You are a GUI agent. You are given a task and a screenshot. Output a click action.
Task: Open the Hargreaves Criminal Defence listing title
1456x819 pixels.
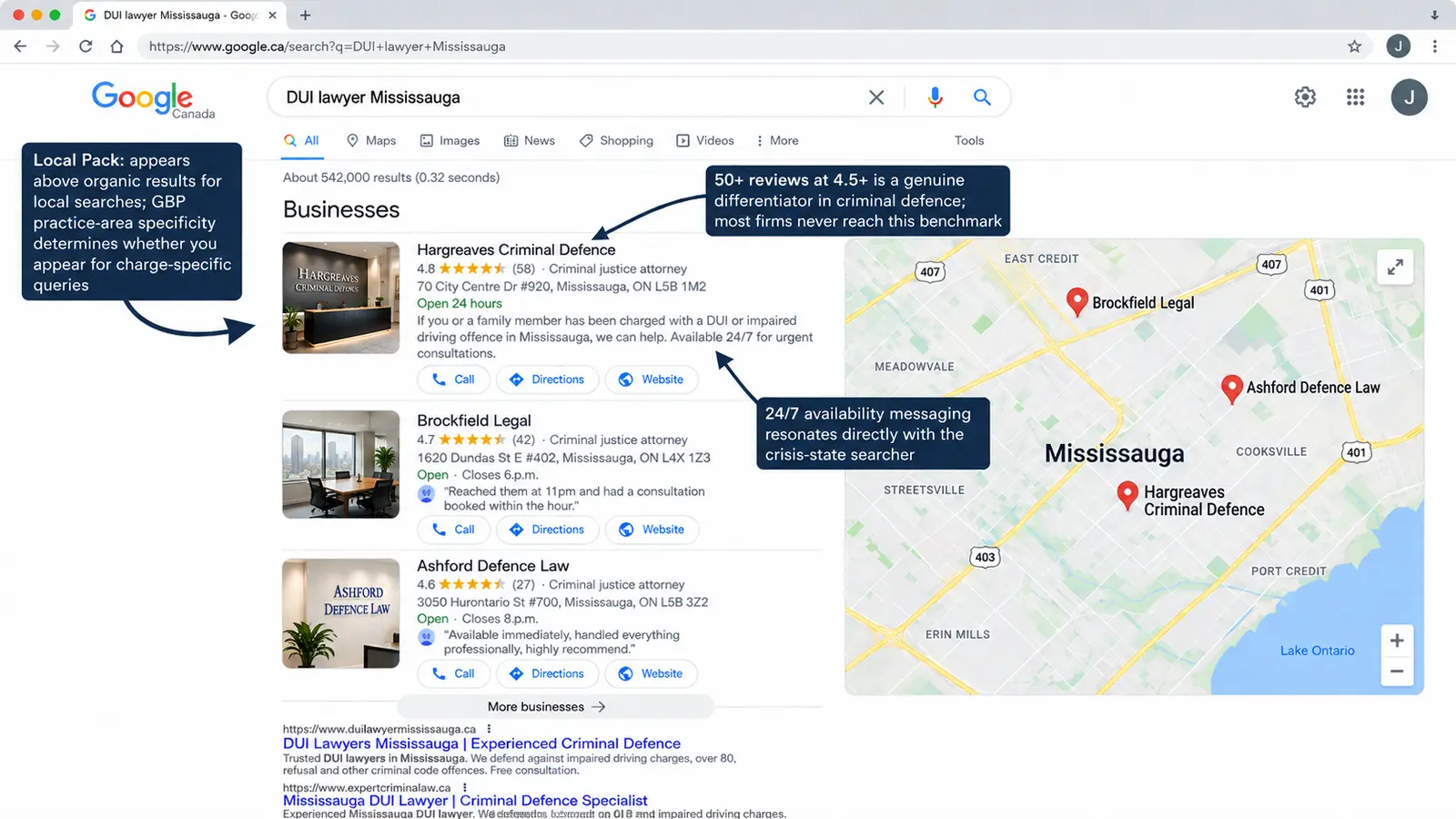516,249
